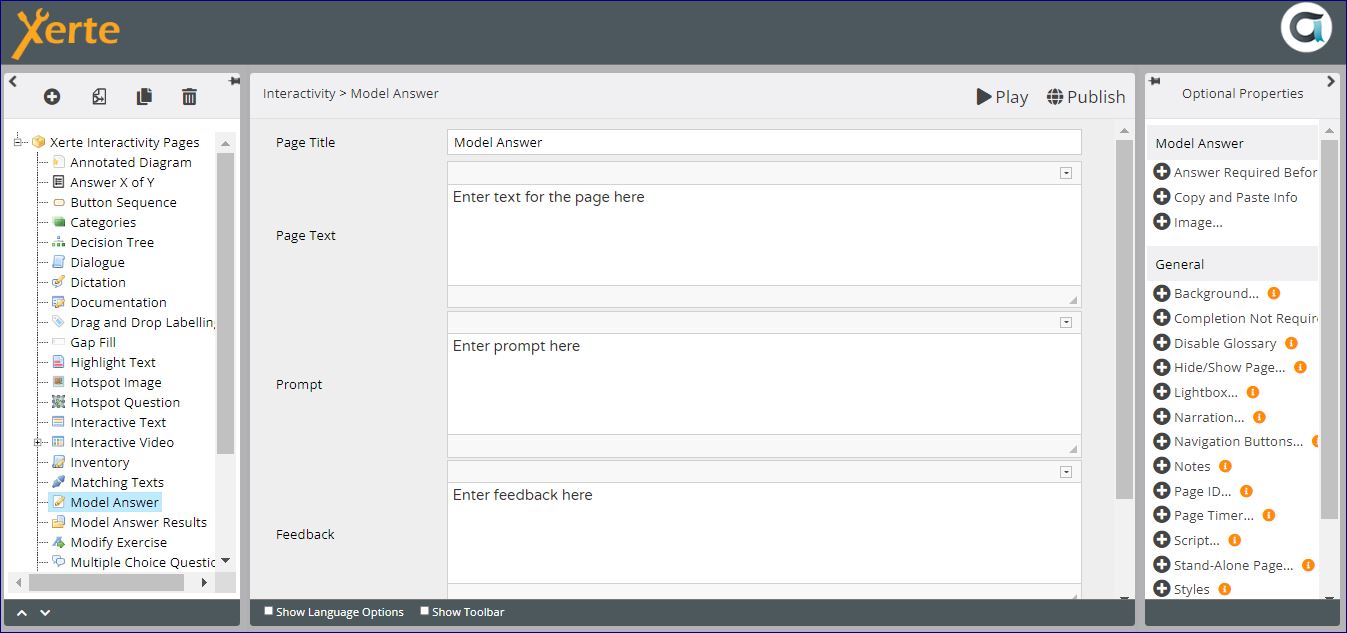Click the Xerte logo

(x=66, y=33)
